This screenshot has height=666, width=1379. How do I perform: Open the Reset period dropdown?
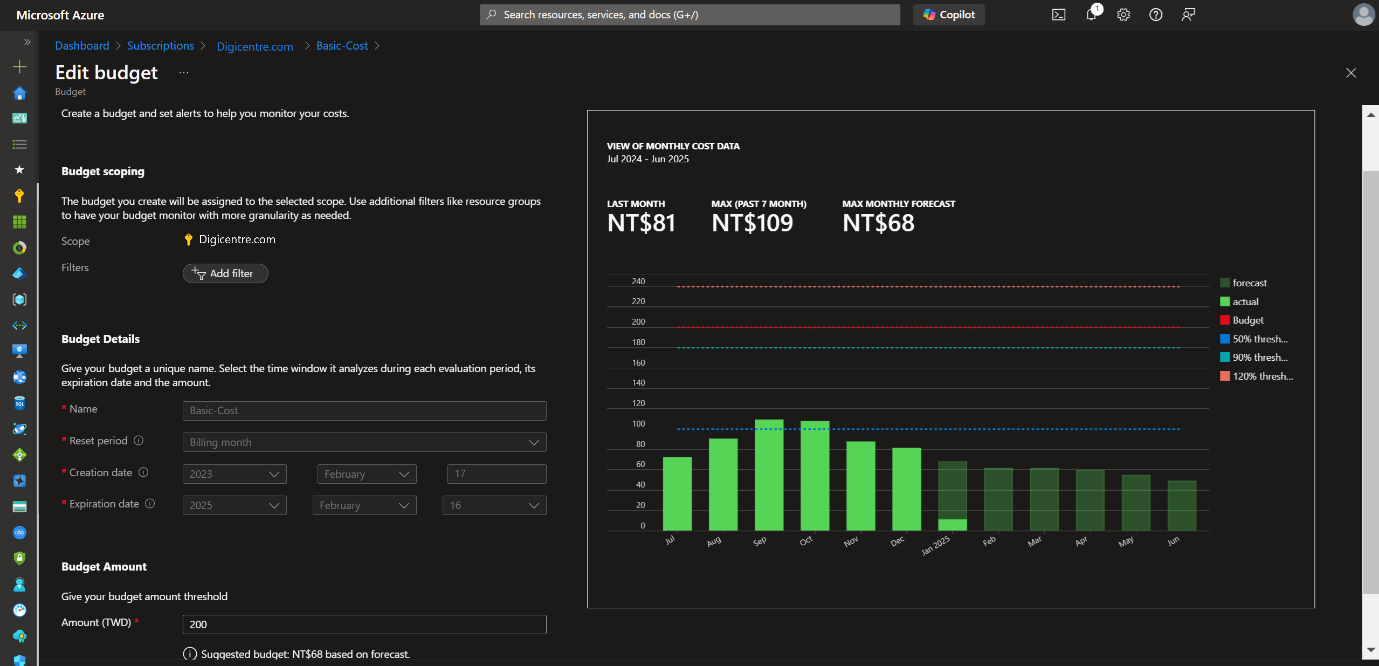pyautogui.click(x=365, y=442)
